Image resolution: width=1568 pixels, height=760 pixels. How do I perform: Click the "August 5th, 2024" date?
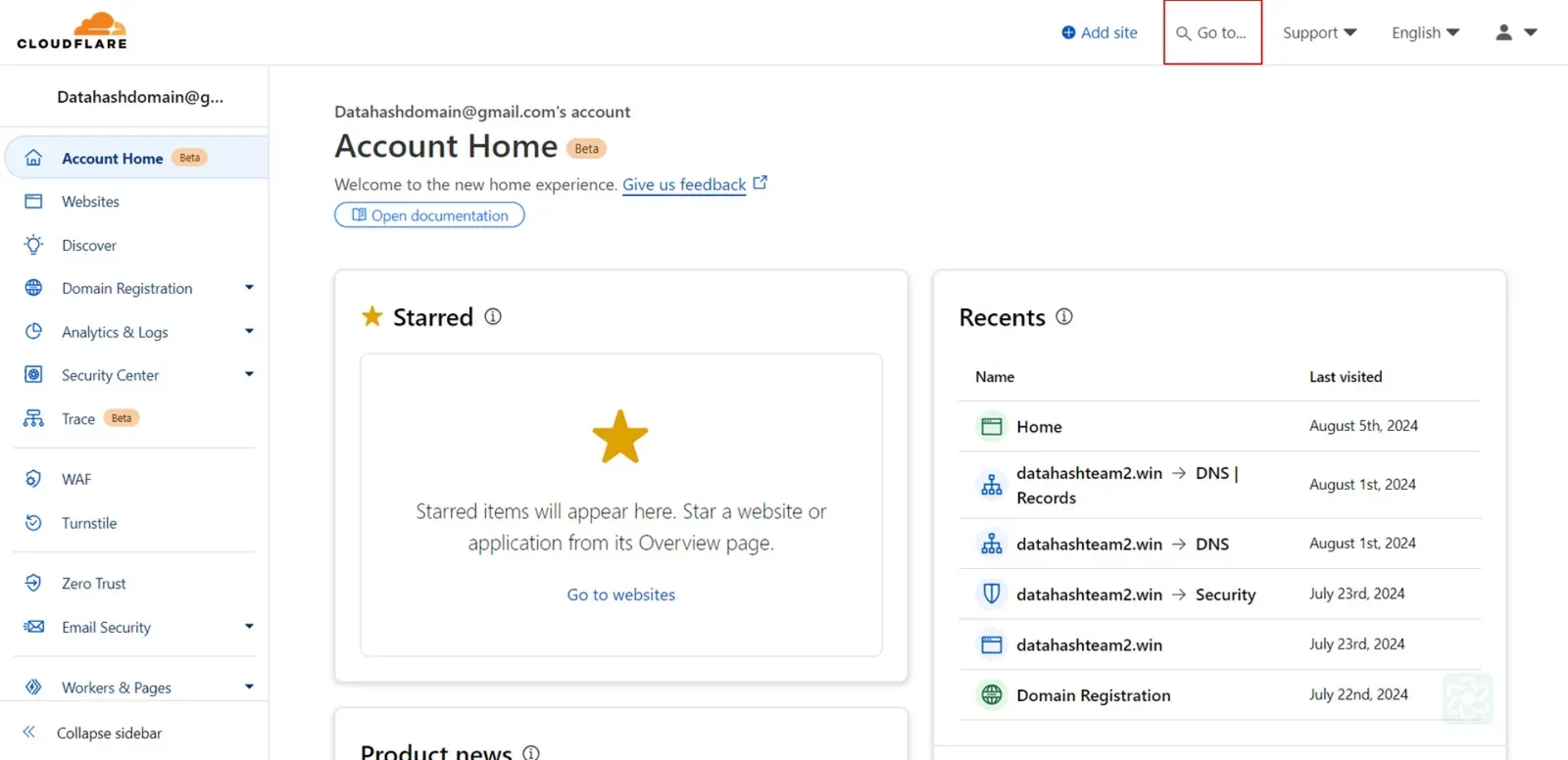[x=1363, y=425]
